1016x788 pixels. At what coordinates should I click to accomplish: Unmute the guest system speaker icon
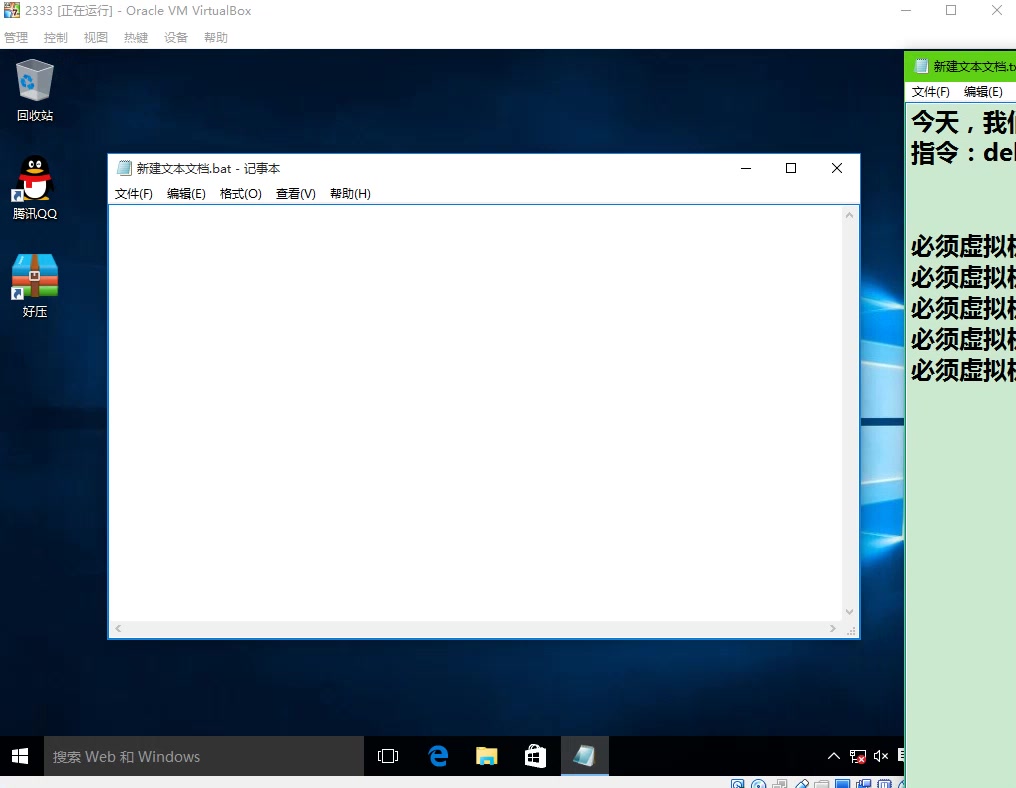pos(880,756)
